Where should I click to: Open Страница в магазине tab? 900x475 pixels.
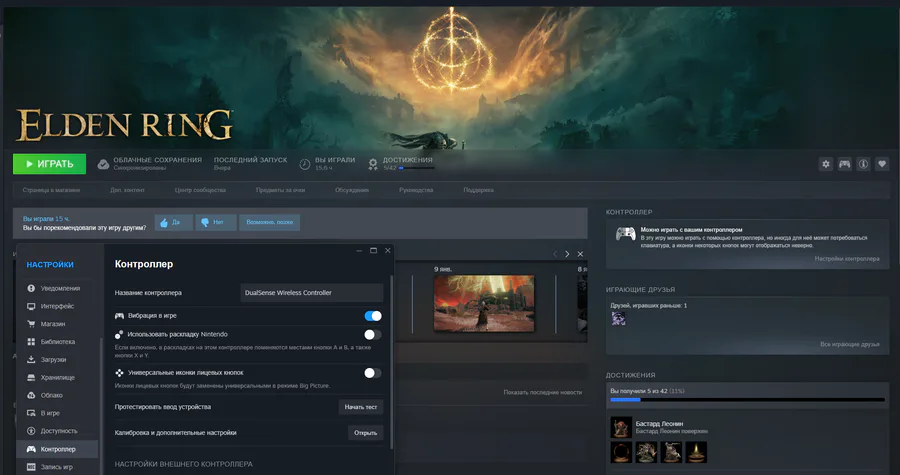click(52, 190)
